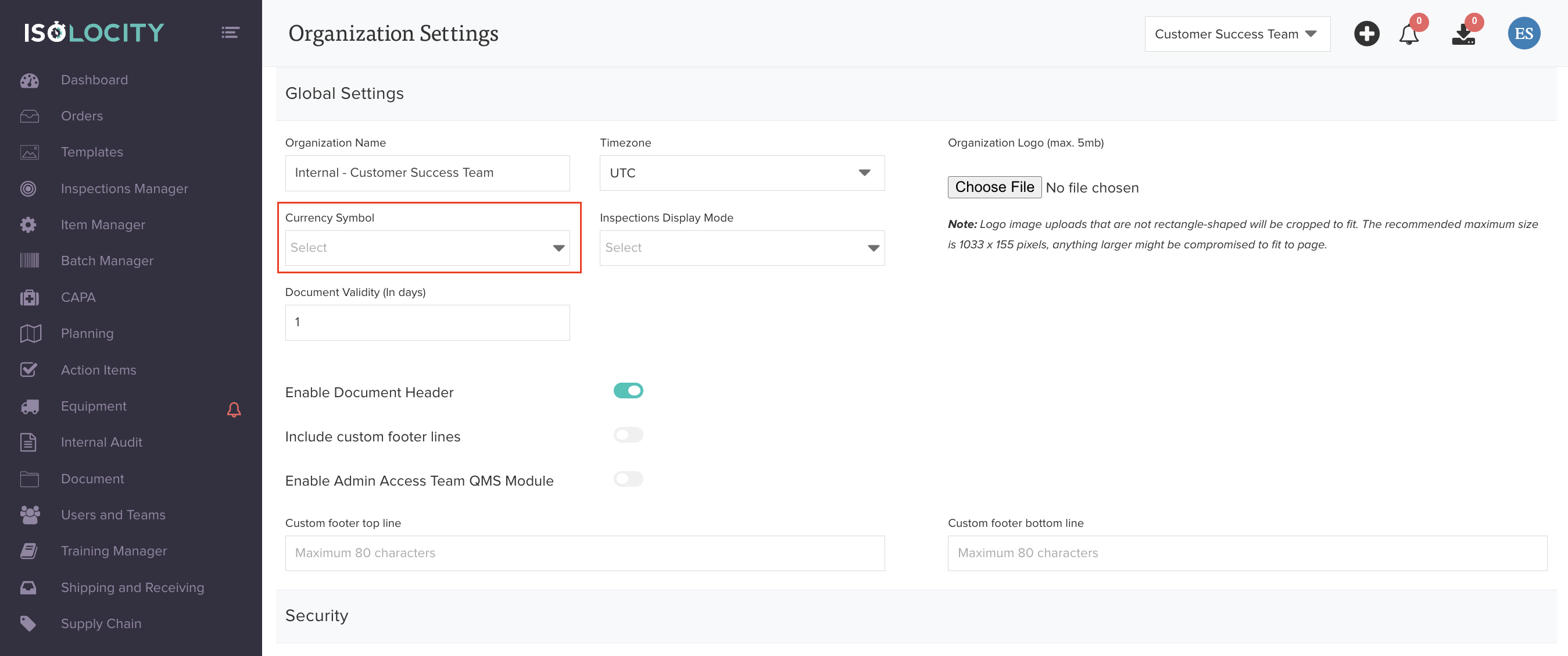
Task: Enable Include custom footer lines toggle
Action: coord(628,435)
